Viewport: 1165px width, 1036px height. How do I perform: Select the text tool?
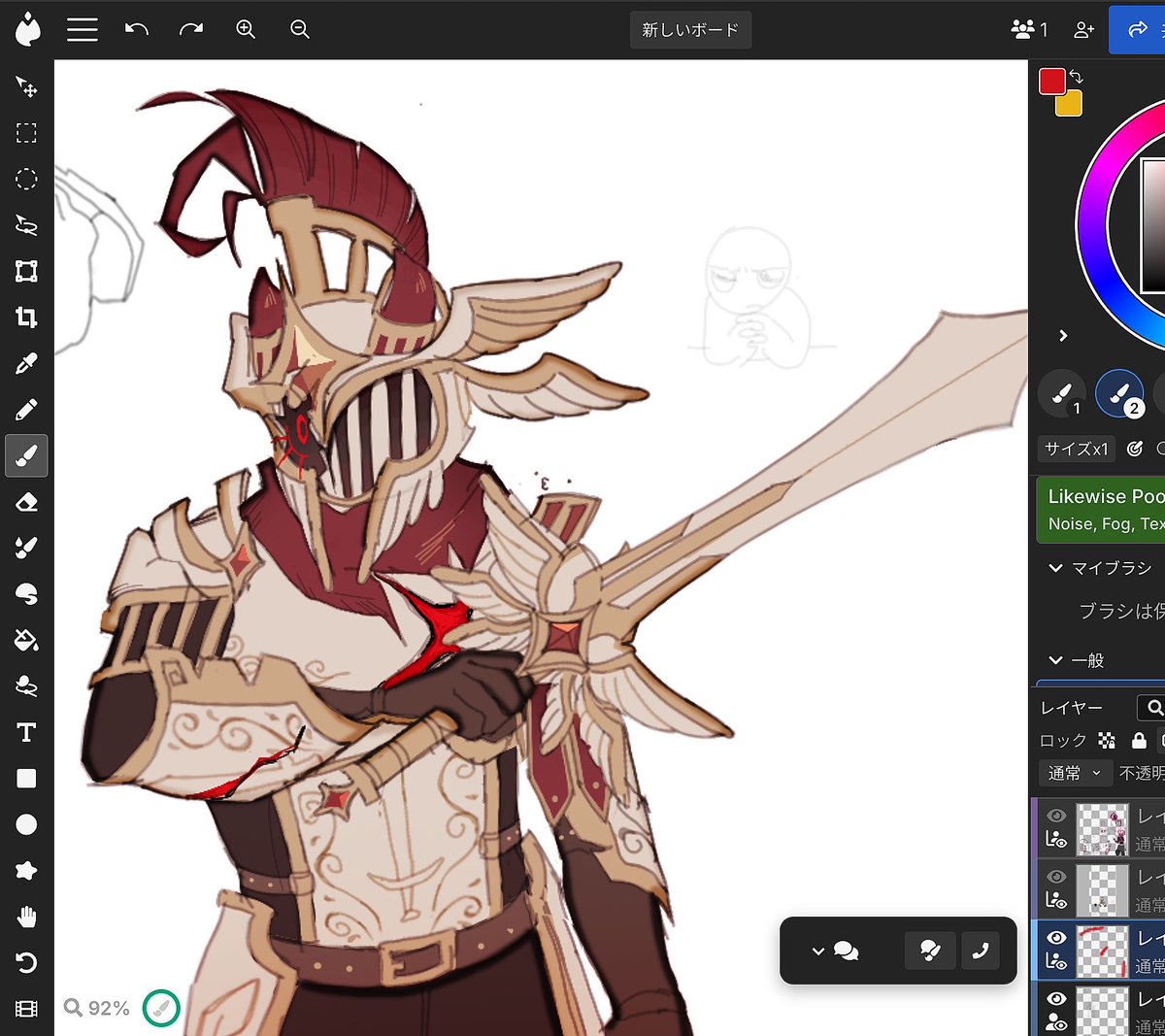tap(26, 732)
